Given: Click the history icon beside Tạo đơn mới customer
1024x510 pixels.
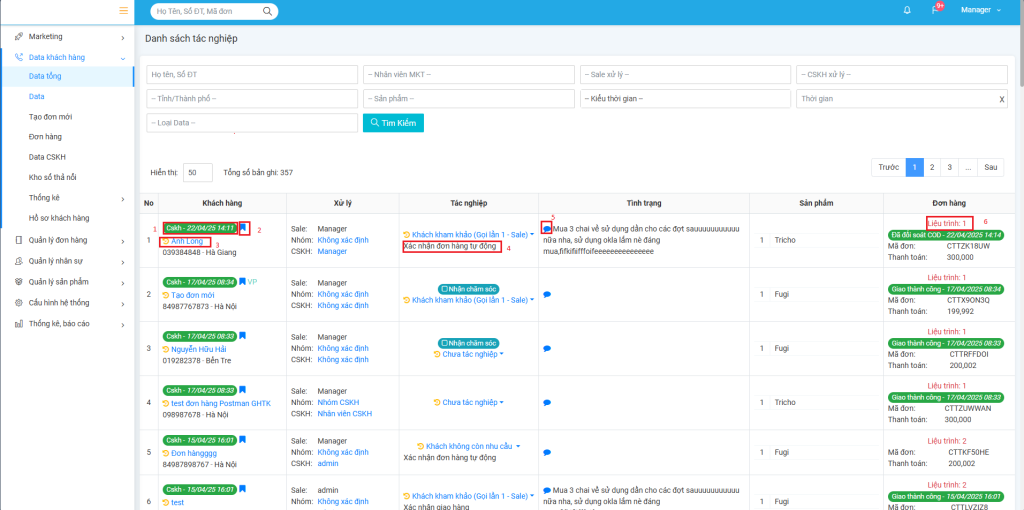Looking at the screenshot, I should pyautogui.click(x=165, y=295).
